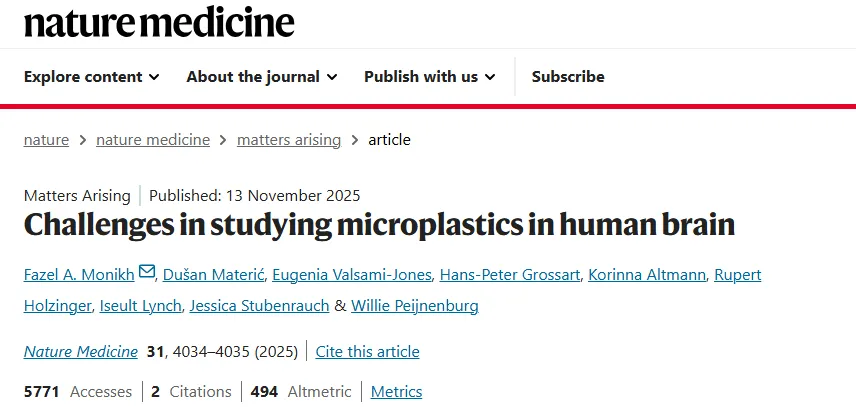
Task: View author Jessica Stubenrauch
Action: [258, 306]
